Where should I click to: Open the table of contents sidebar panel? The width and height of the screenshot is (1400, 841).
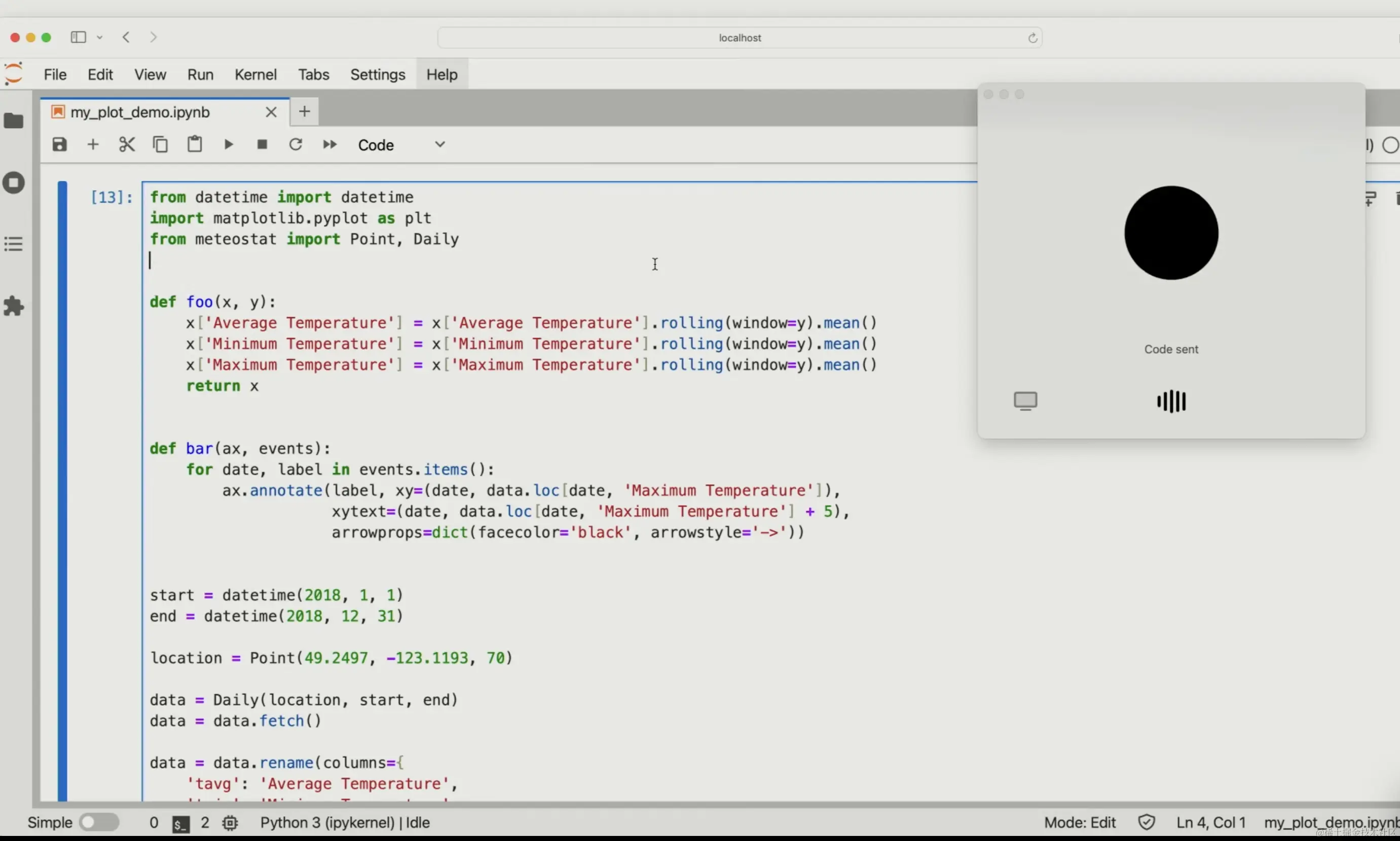(x=14, y=244)
